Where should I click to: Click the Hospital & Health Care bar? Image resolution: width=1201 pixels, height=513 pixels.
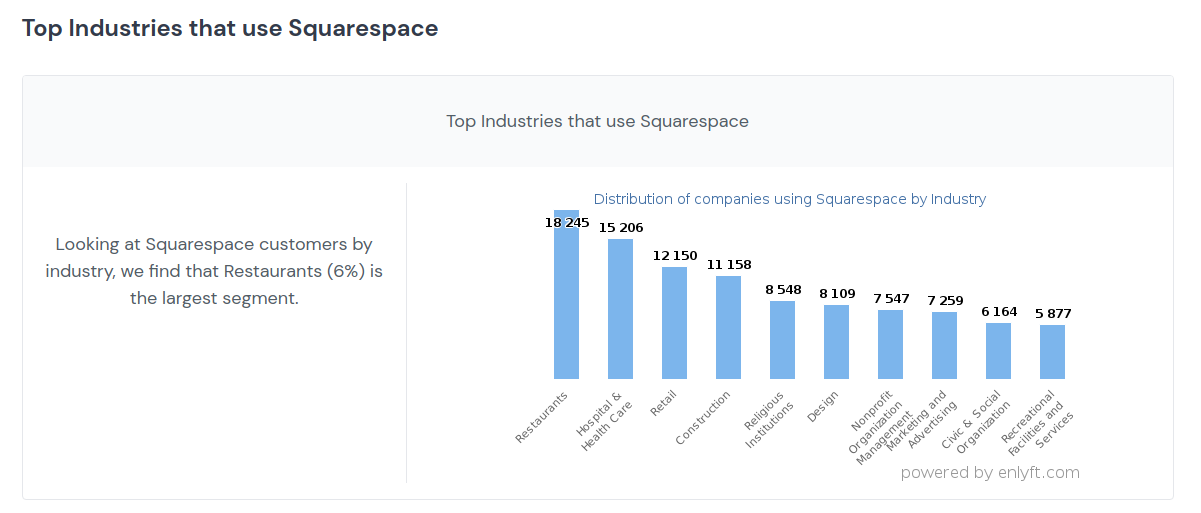620,309
